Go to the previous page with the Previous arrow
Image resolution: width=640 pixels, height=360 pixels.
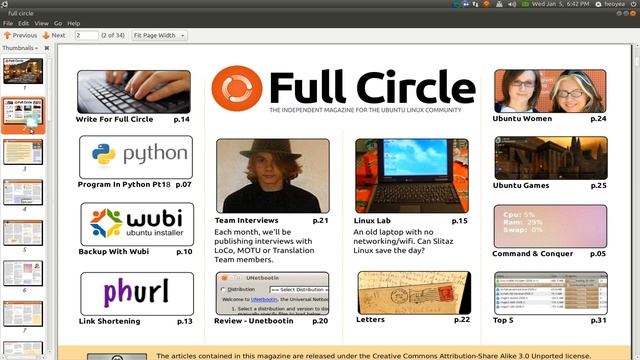point(20,36)
